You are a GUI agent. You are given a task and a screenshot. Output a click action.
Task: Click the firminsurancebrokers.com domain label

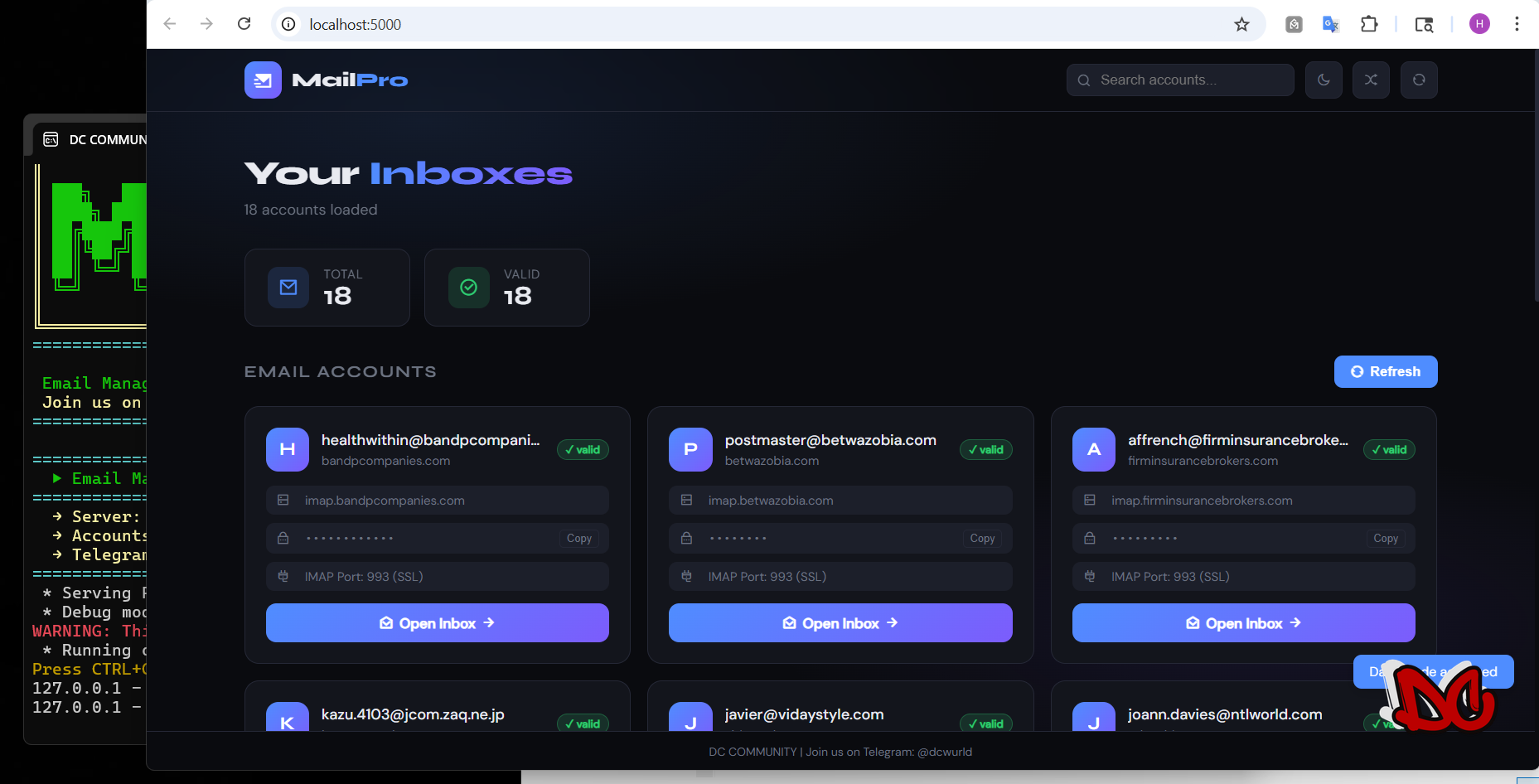click(1203, 461)
